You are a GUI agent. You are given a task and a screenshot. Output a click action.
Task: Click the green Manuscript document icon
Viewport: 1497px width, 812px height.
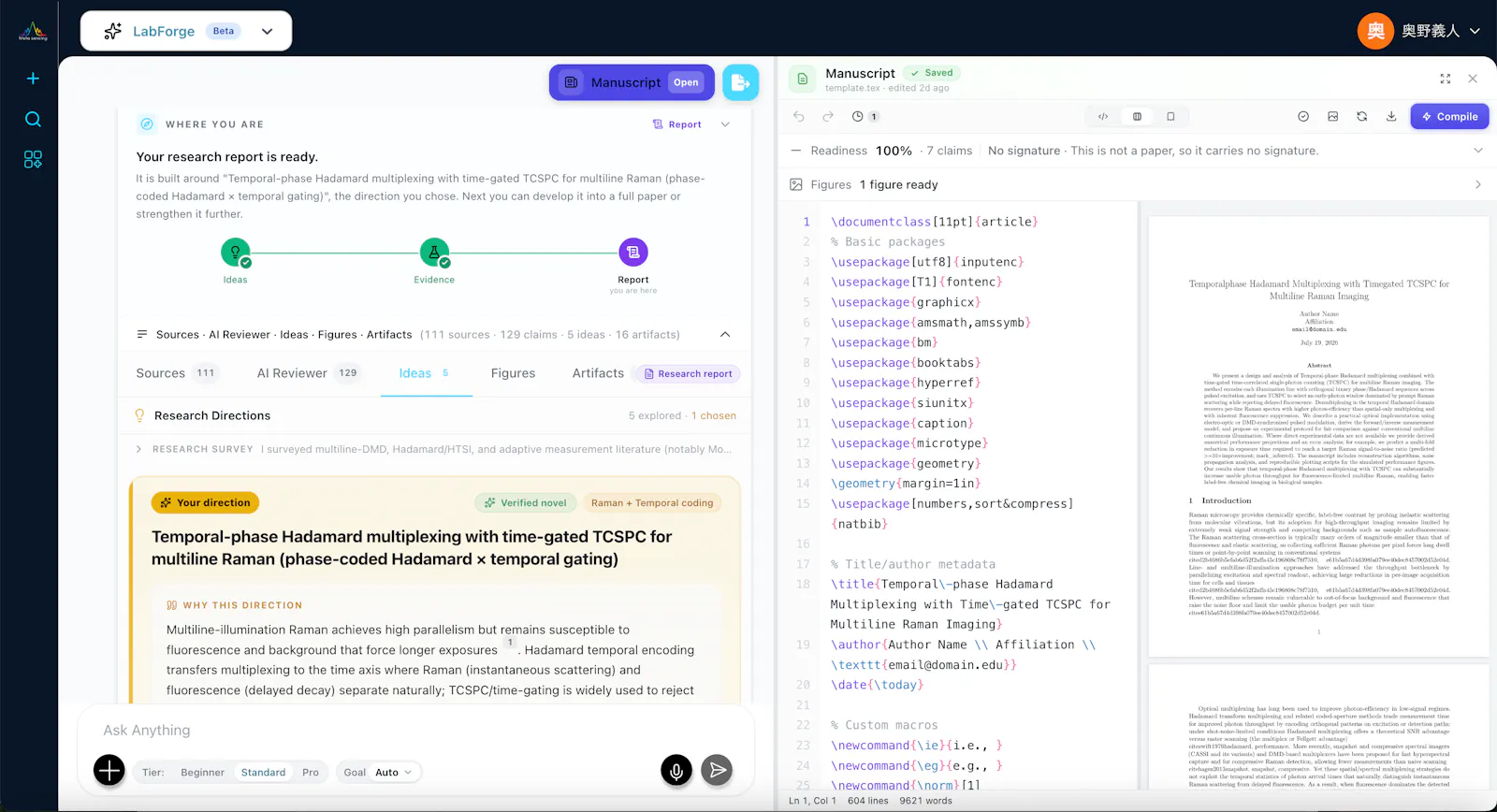tap(802, 80)
